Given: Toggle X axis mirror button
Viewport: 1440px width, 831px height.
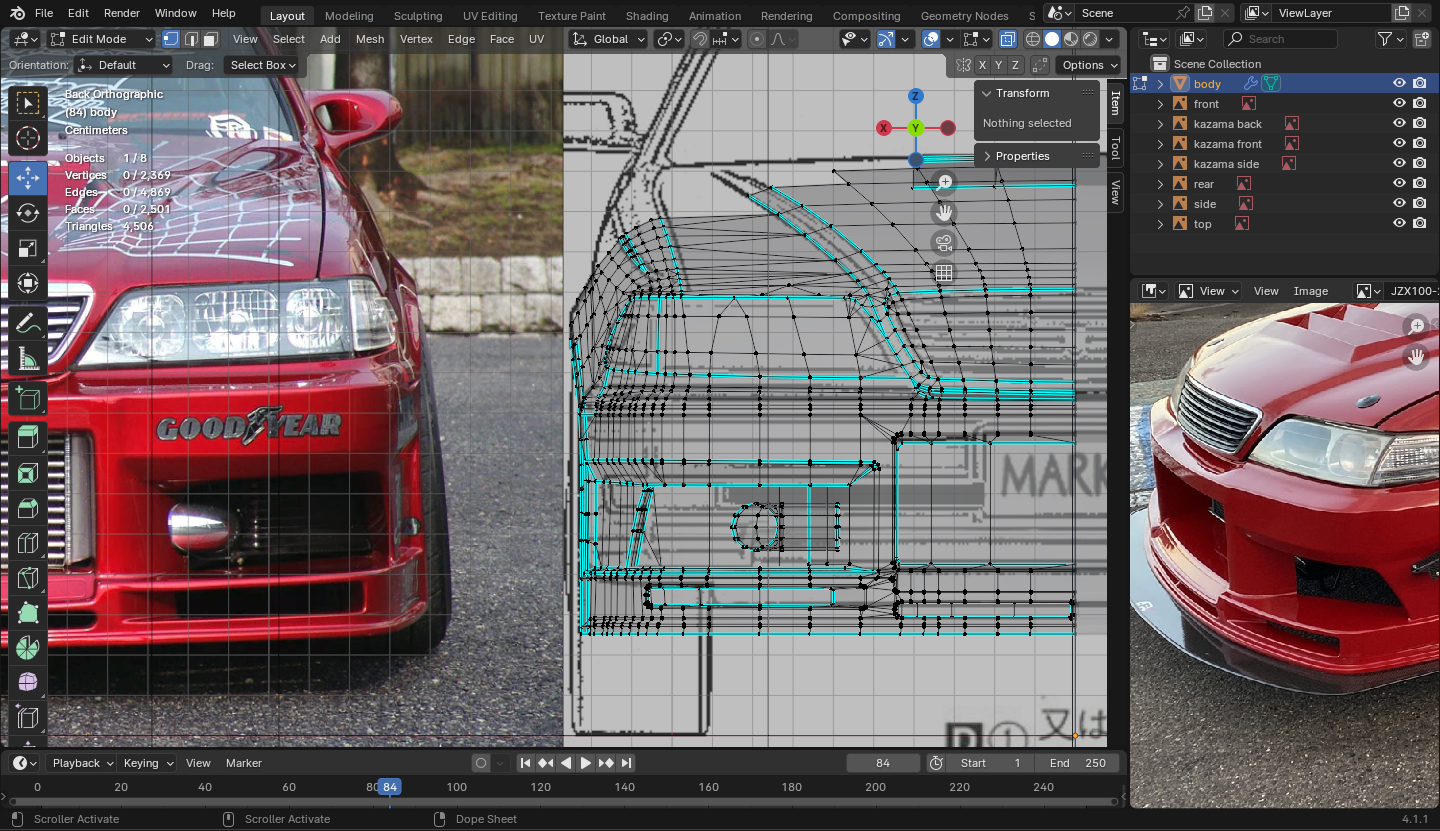Looking at the screenshot, I should point(983,65).
